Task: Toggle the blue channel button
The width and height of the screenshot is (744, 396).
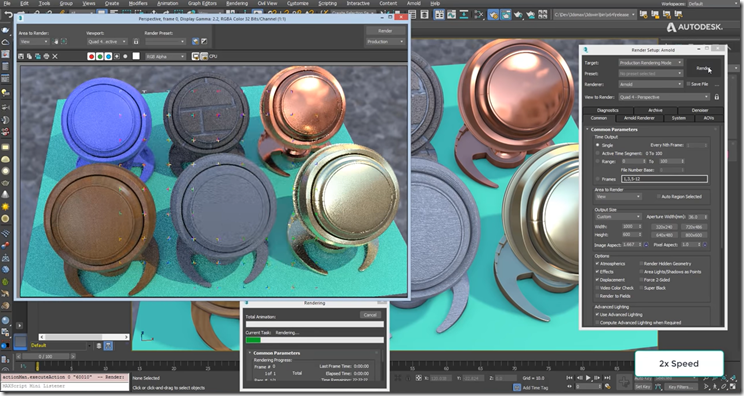Action: point(108,56)
